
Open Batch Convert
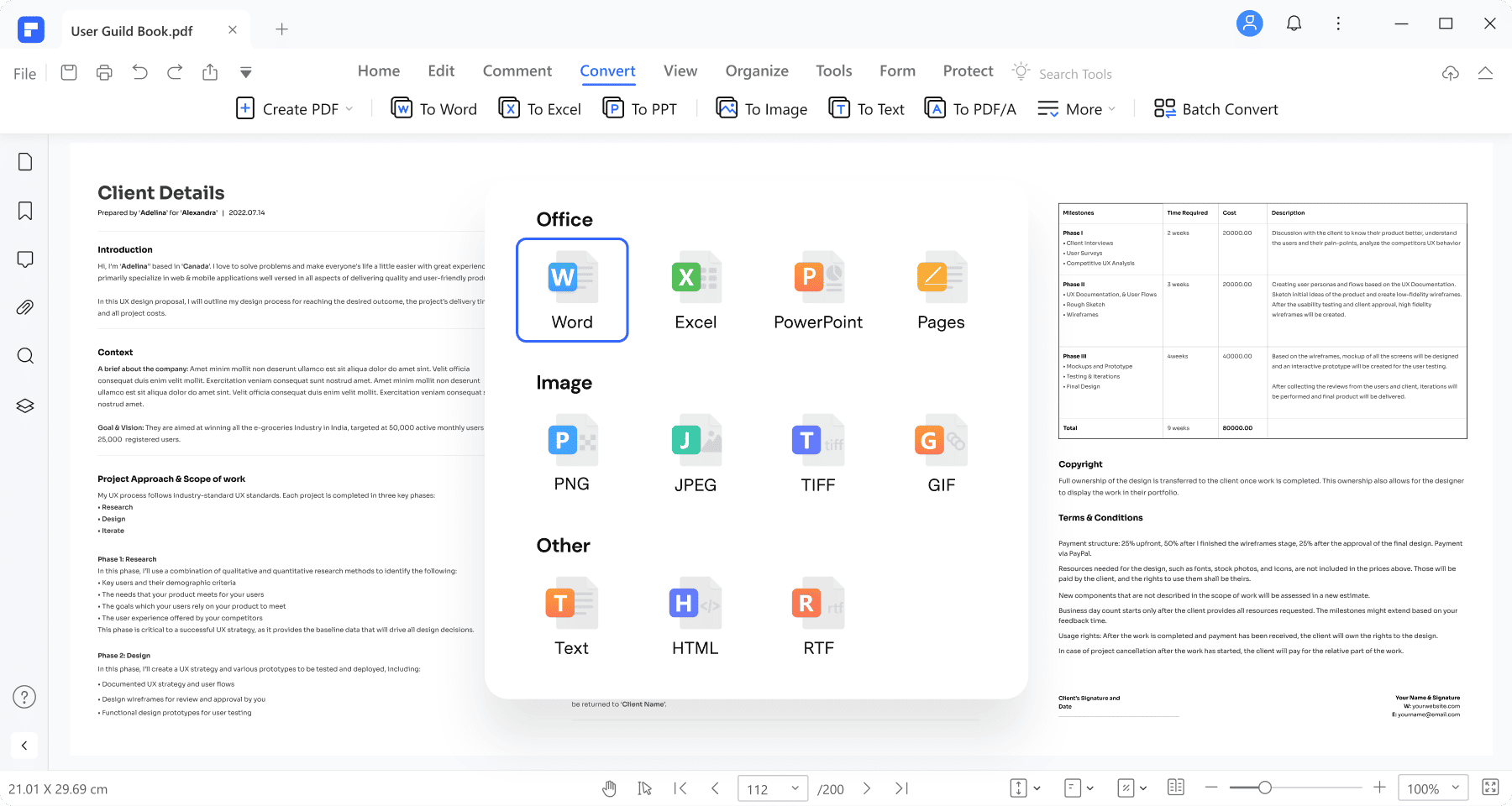click(1215, 108)
